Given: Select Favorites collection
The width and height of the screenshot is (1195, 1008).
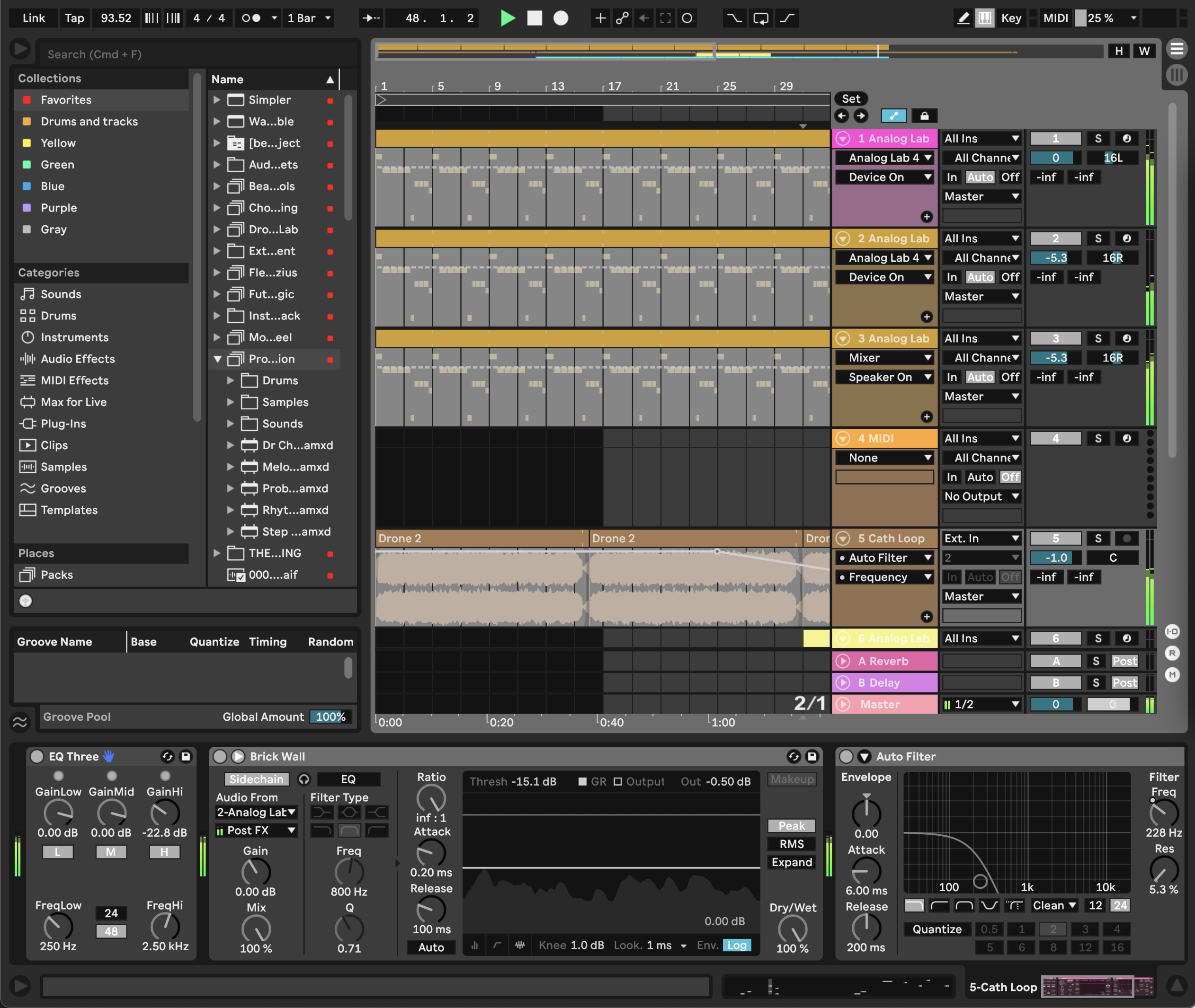Looking at the screenshot, I should 66,100.
